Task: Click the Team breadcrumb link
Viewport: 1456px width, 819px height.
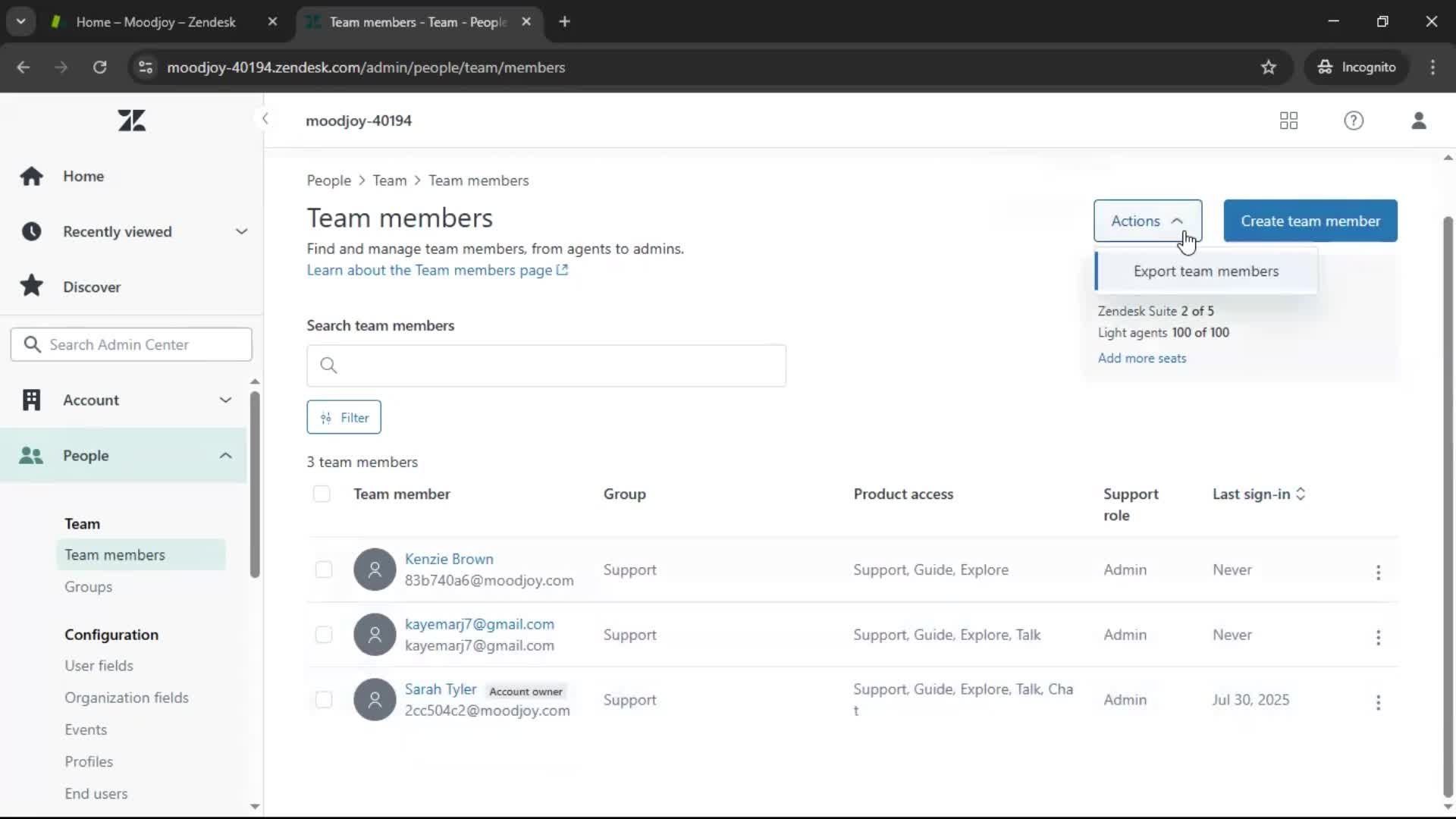Action: coord(389,180)
